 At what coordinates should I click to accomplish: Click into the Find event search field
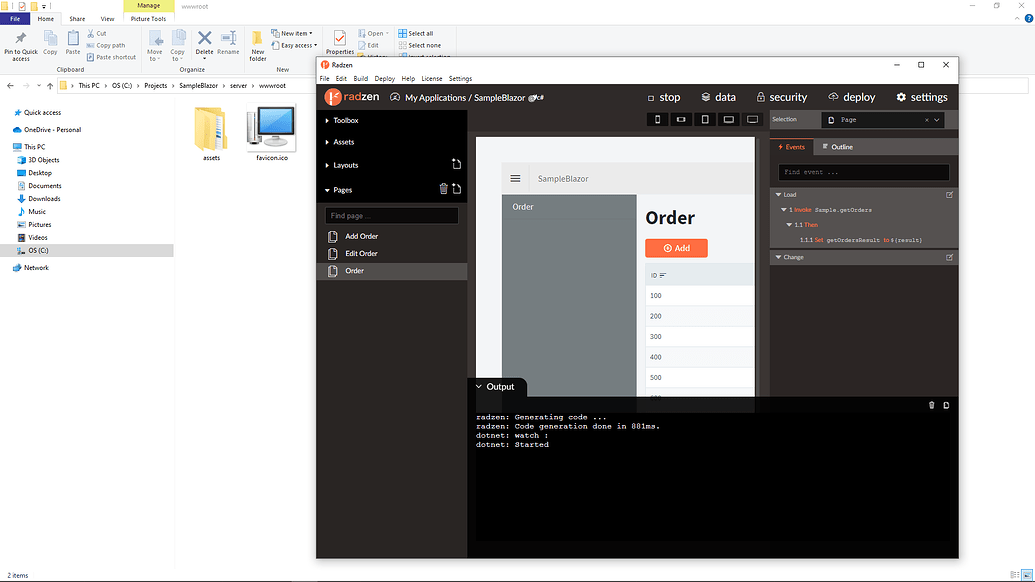[x=862, y=172]
